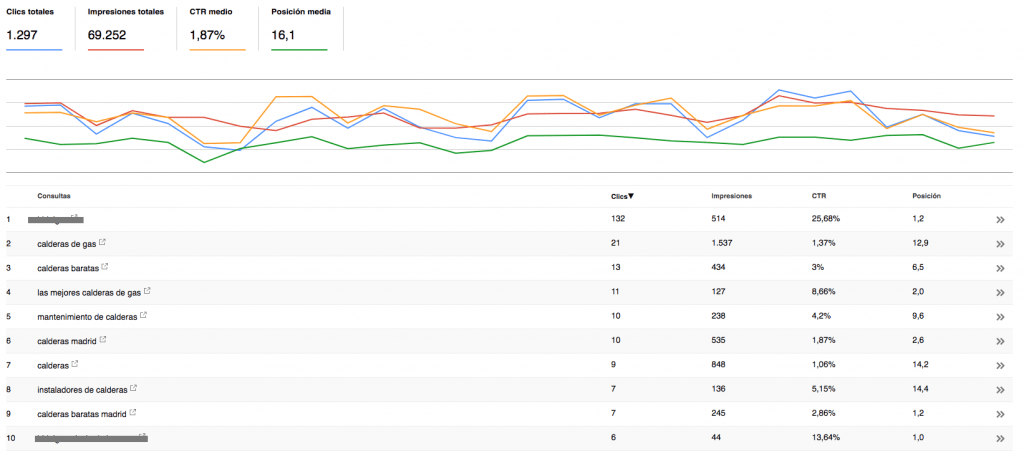The width and height of the screenshot is (1024, 452).
Task: Select the '69.252' total impressions figure
Action: tap(106, 35)
